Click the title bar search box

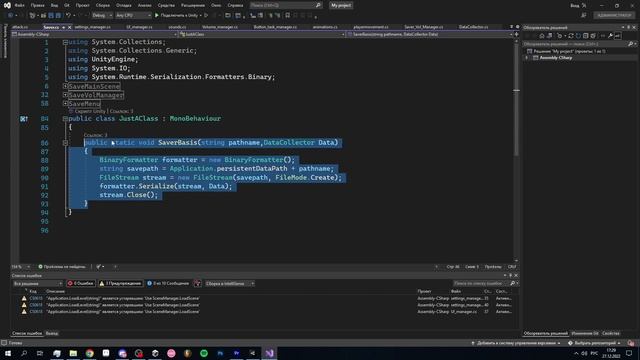click(285, 5)
